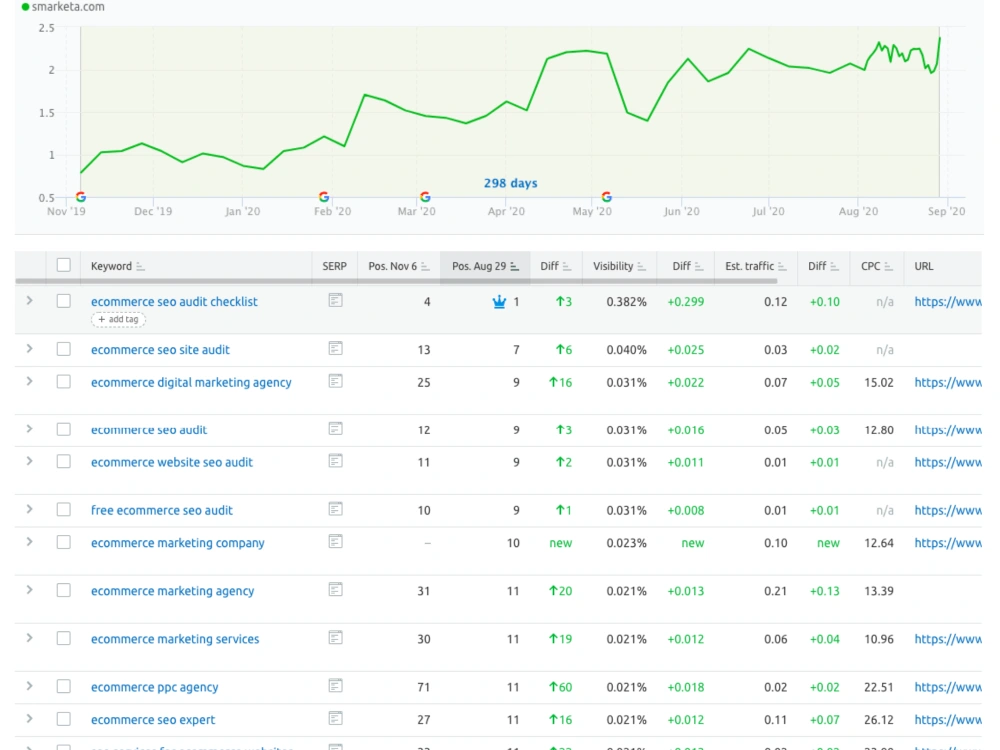
Task: Tick checkbox for free ecommerce seo audit
Action: (x=64, y=510)
